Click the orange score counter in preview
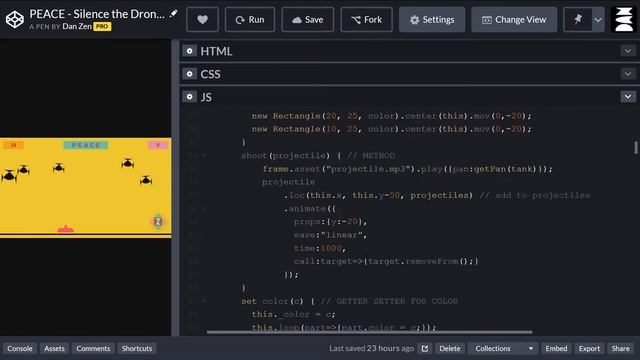 [x=13, y=145]
